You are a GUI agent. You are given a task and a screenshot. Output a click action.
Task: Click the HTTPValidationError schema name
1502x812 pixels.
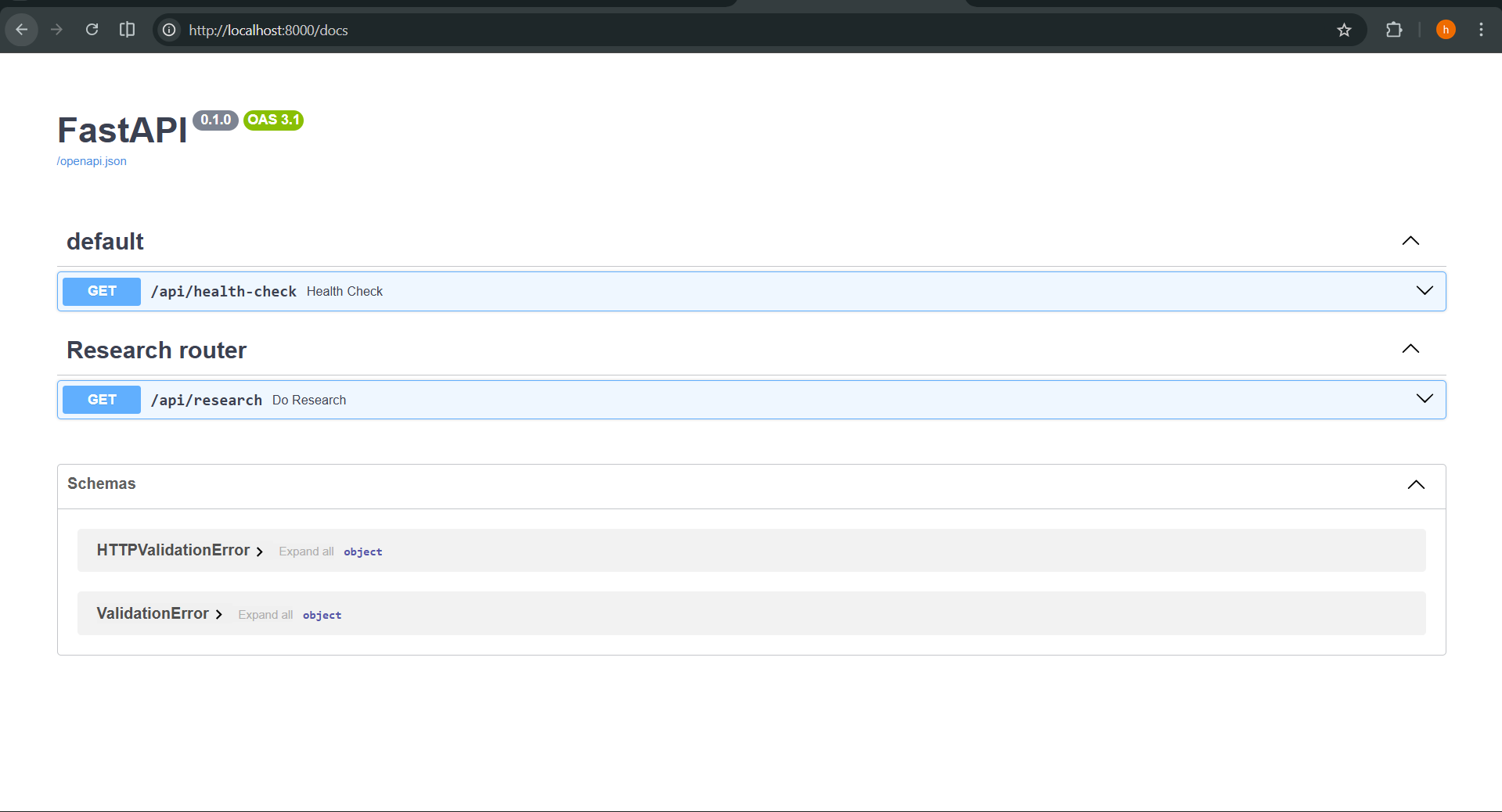click(x=173, y=550)
